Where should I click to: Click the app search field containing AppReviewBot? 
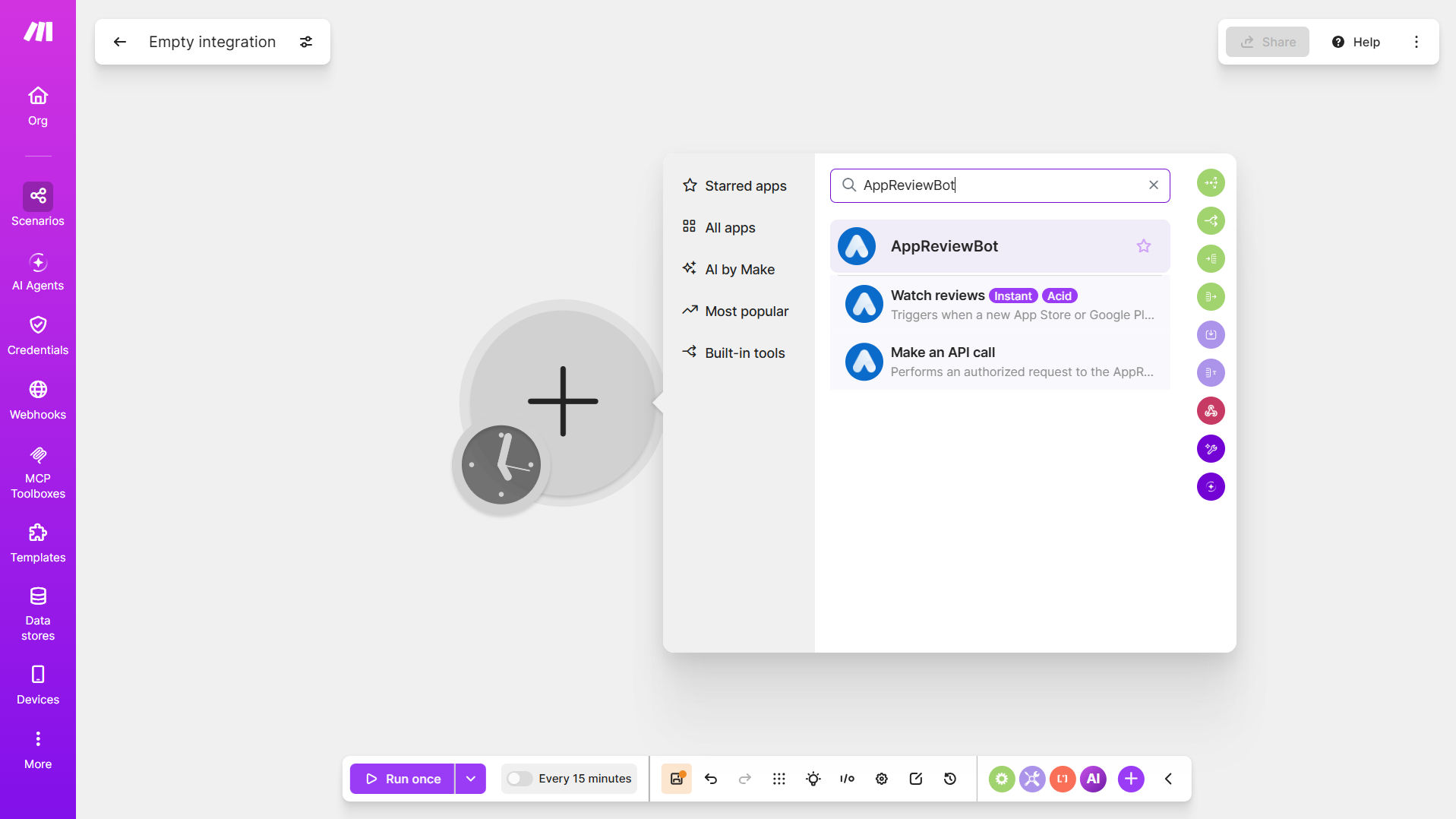click(x=1000, y=185)
